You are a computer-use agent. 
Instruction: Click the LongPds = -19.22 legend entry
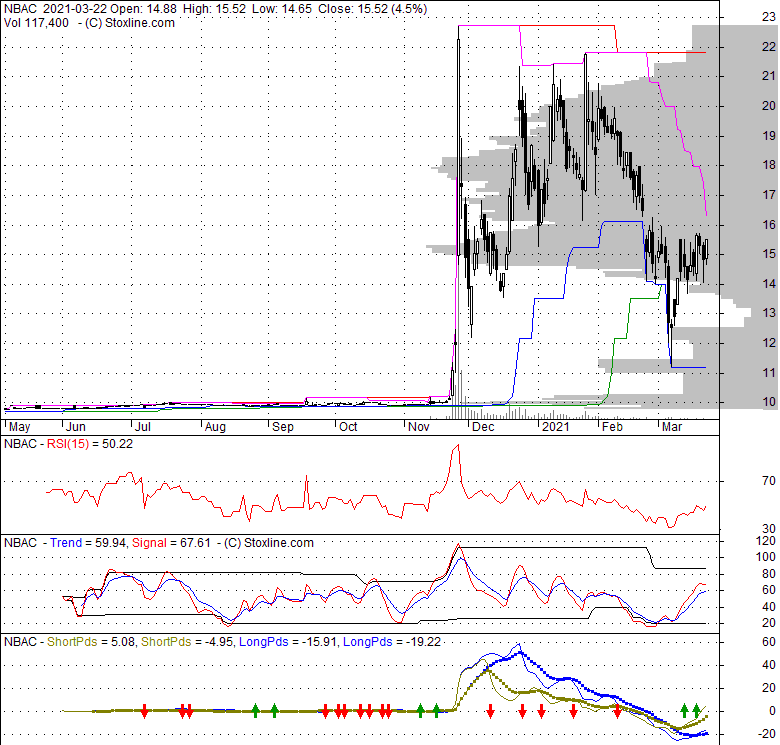(392, 642)
